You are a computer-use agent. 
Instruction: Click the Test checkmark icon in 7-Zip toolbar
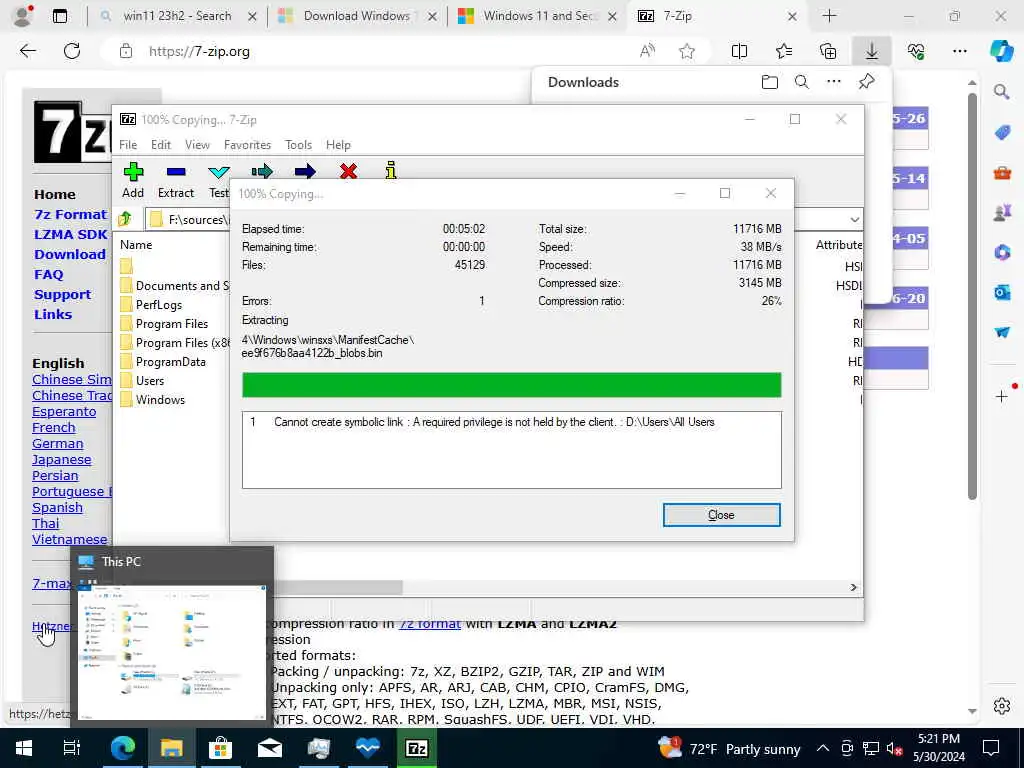point(219,172)
